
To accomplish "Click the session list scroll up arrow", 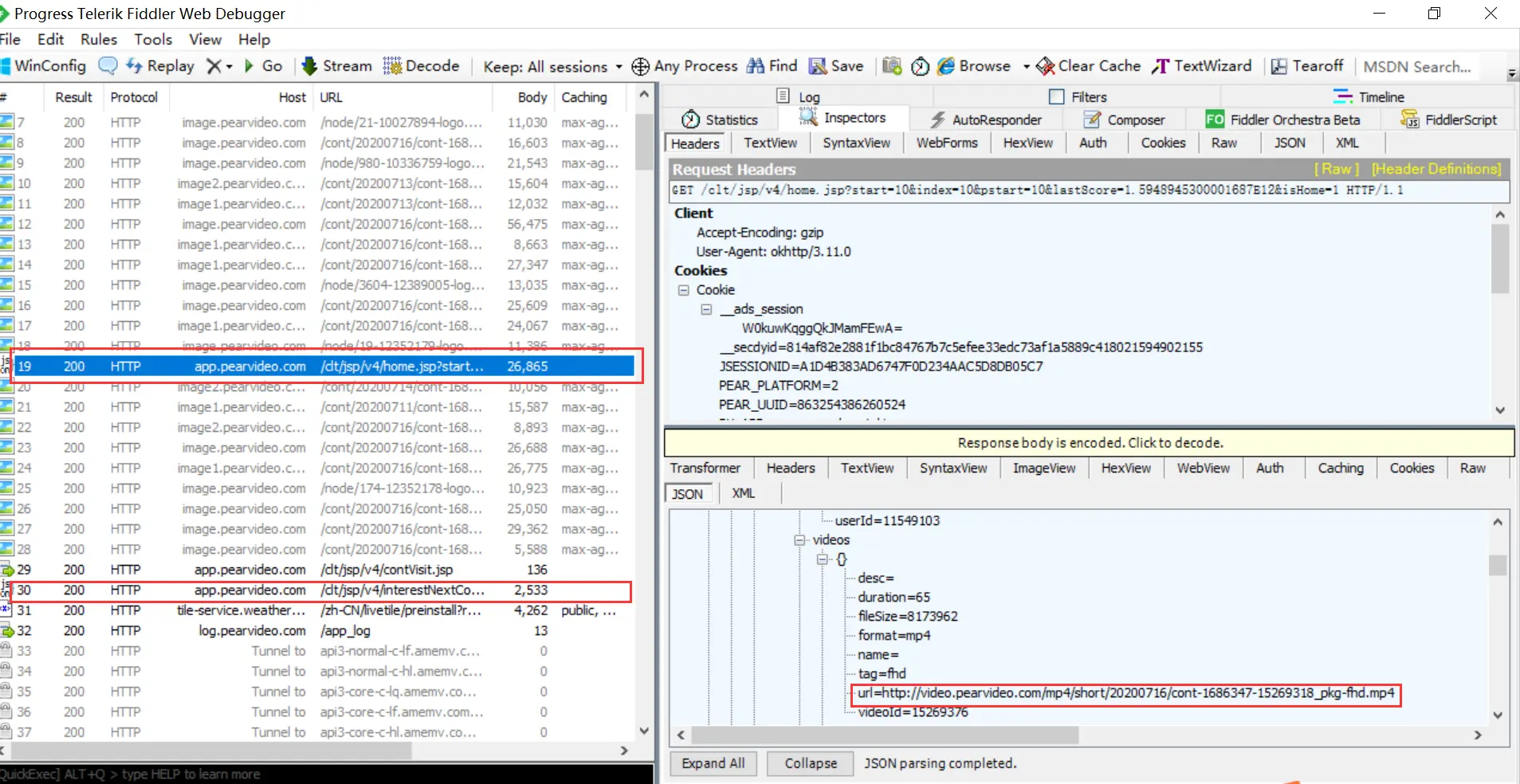I will tap(644, 96).
